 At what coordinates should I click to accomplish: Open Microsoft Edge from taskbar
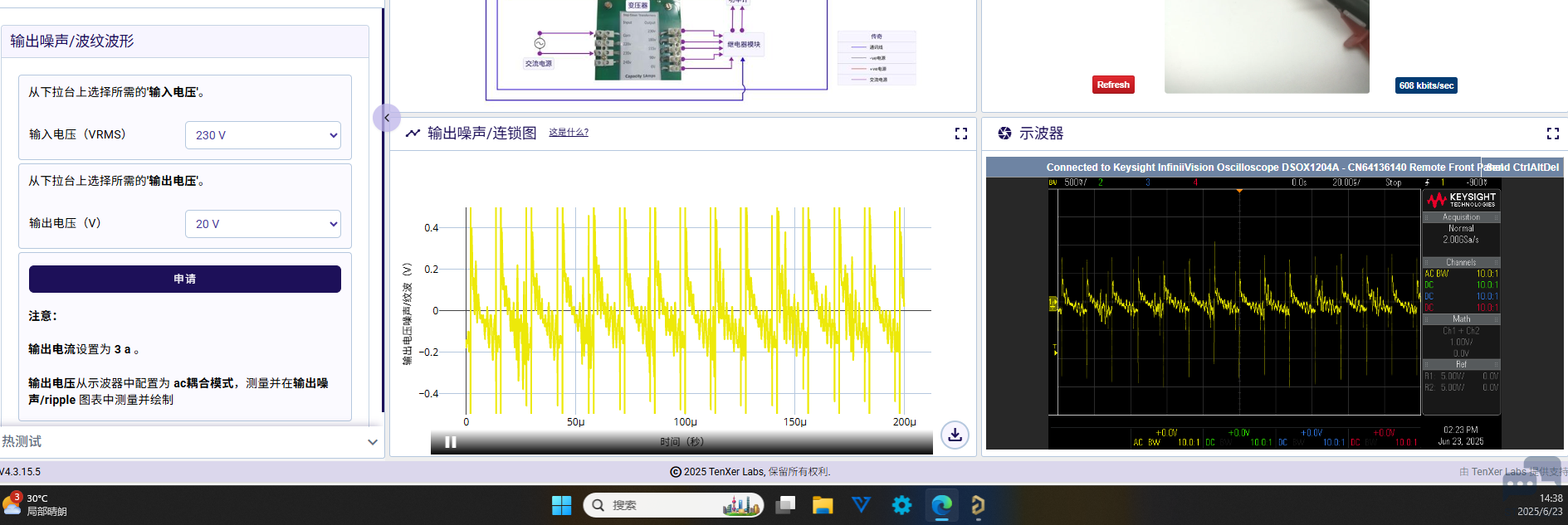pos(942,505)
